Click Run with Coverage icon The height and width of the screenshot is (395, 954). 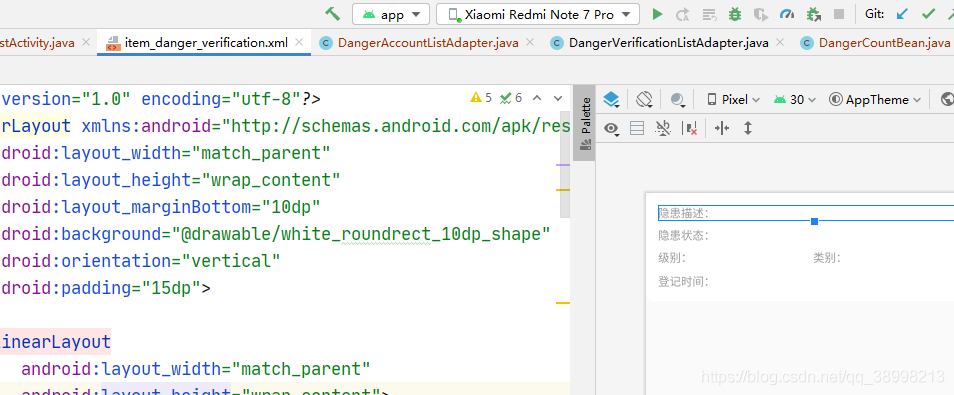761,14
